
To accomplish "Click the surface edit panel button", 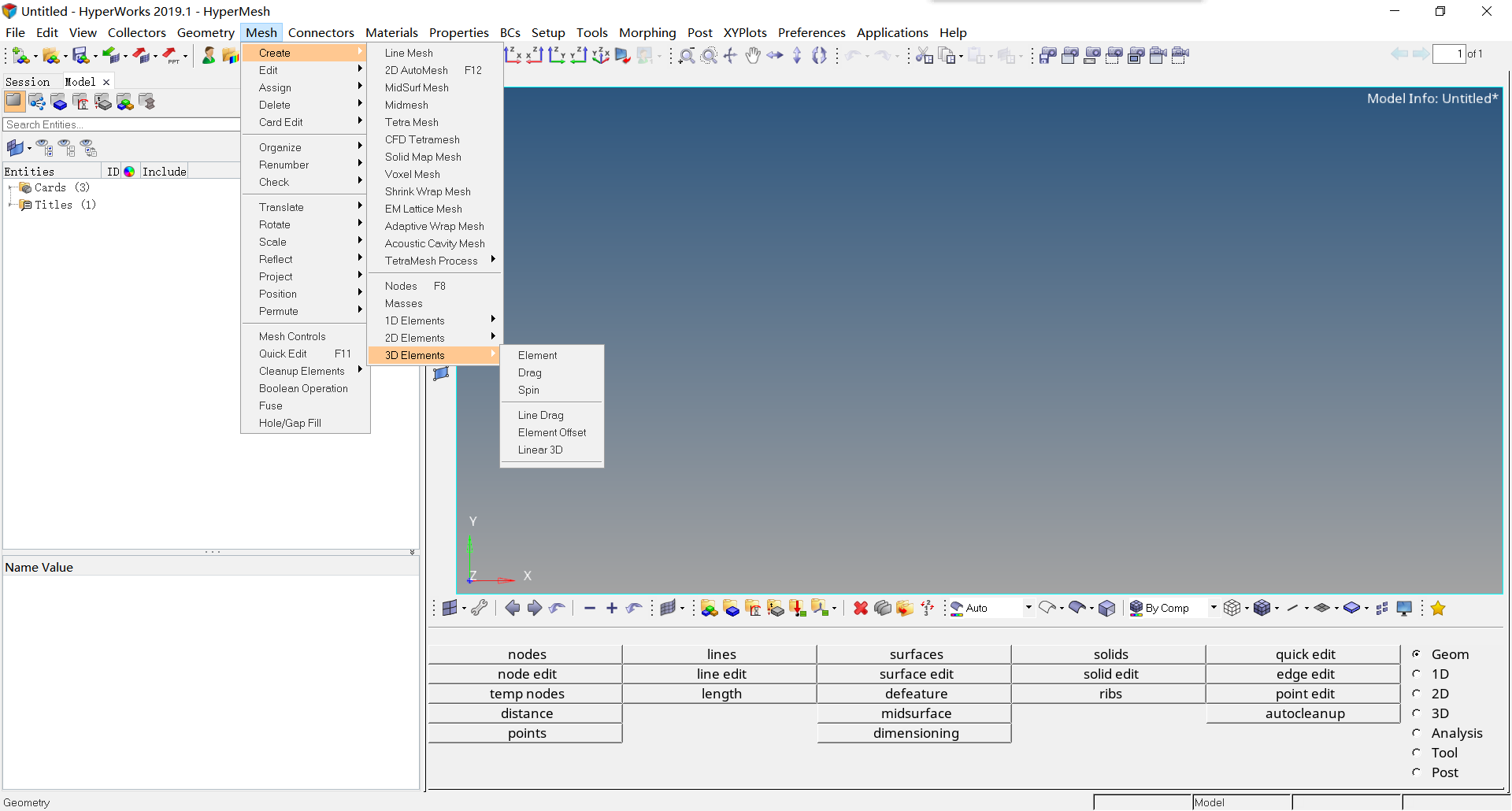I will (x=916, y=674).
